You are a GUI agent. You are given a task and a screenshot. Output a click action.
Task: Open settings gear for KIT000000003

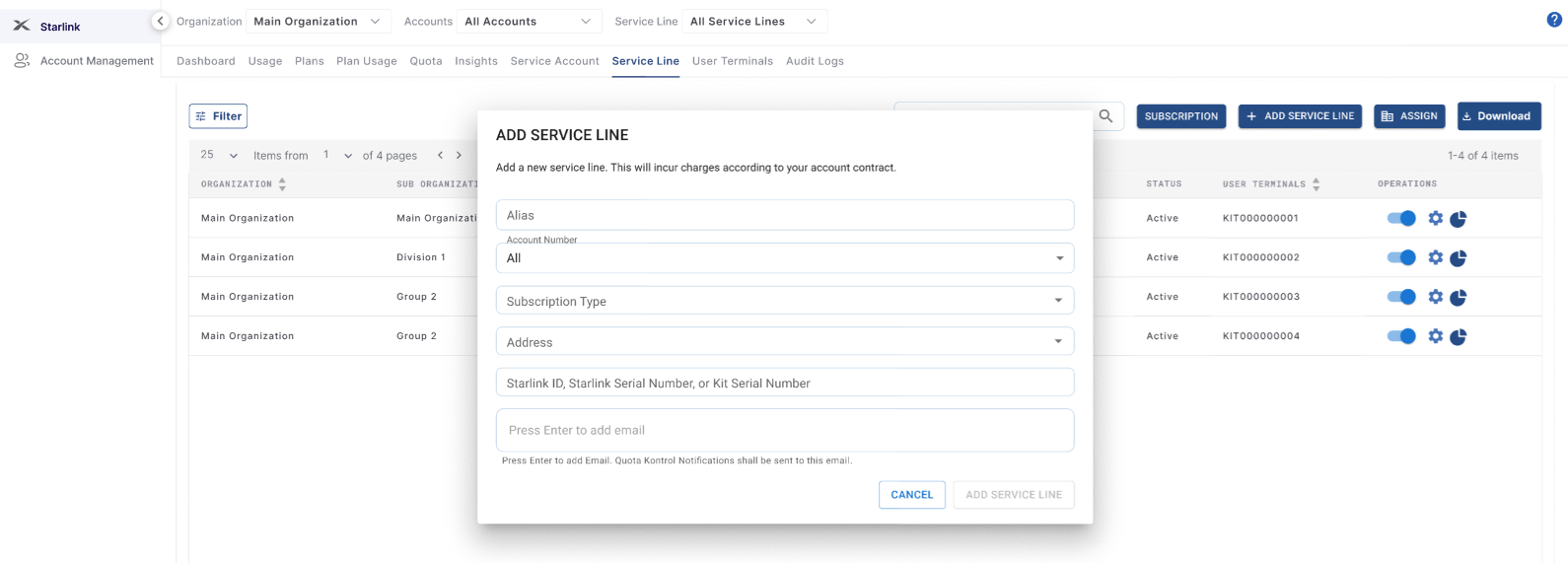pos(1436,297)
